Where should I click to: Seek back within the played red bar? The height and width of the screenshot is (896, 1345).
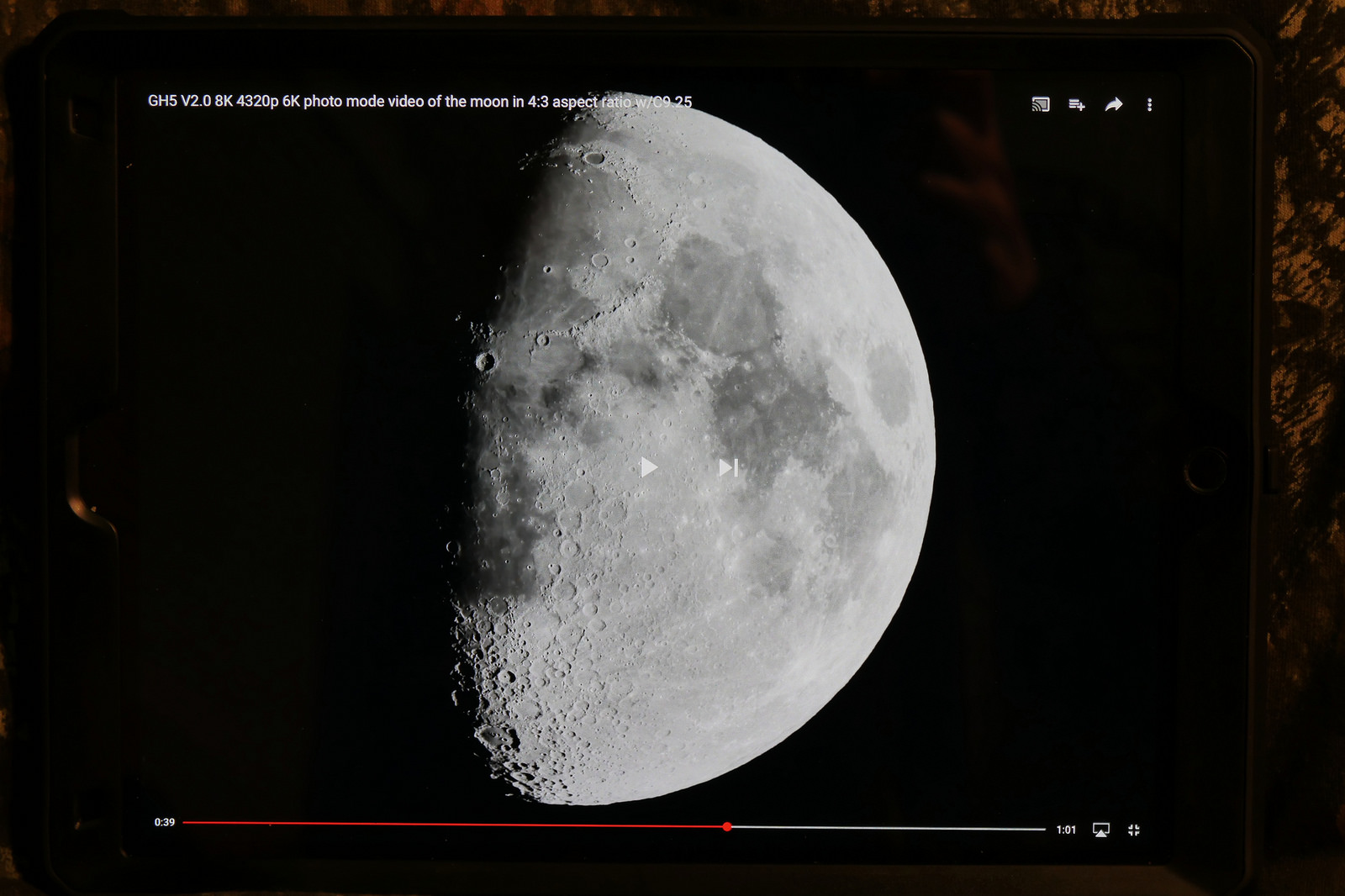tap(452, 825)
